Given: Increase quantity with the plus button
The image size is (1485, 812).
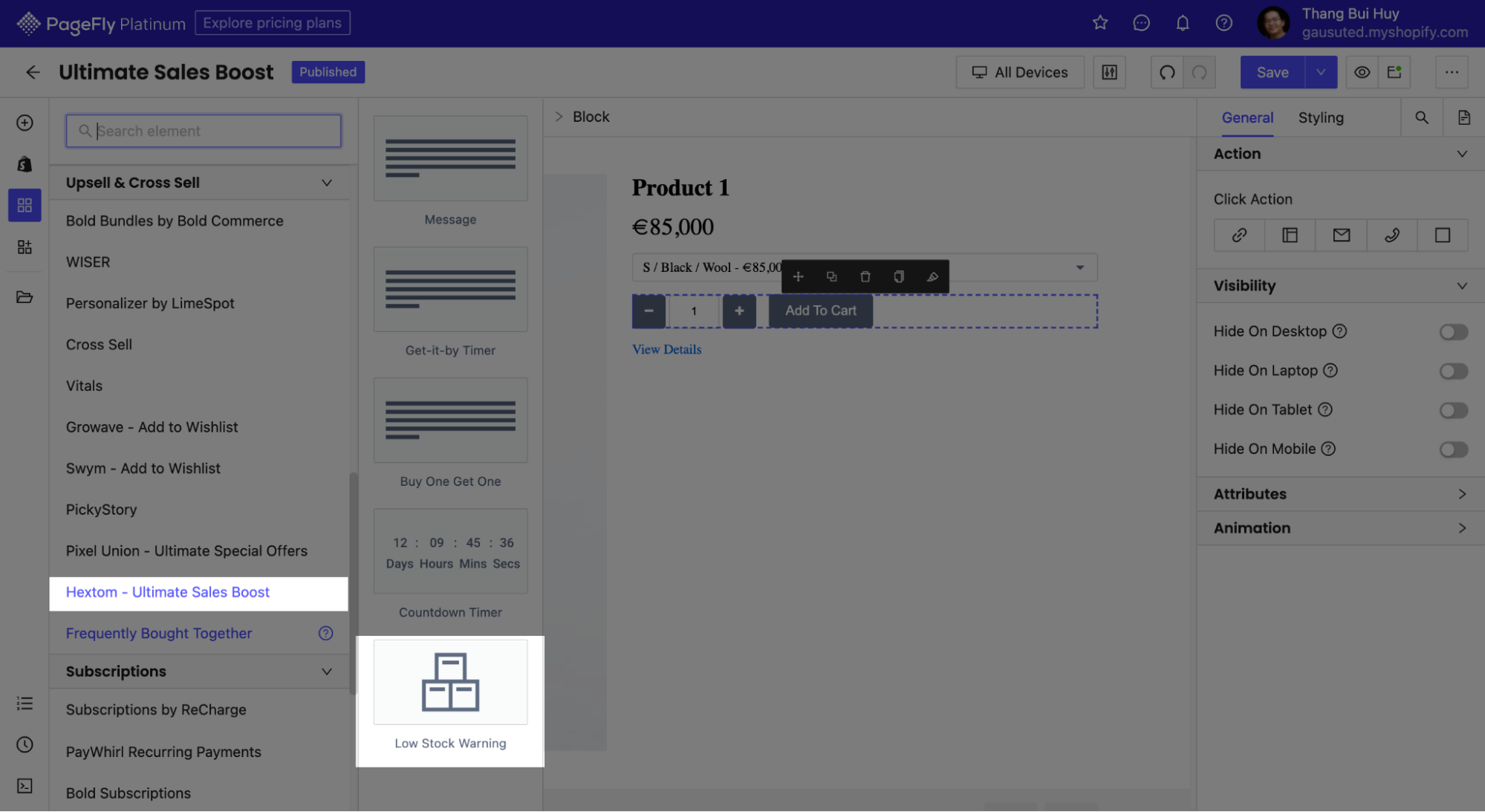Looking at the screenshot, I should [x=739, y=311].
